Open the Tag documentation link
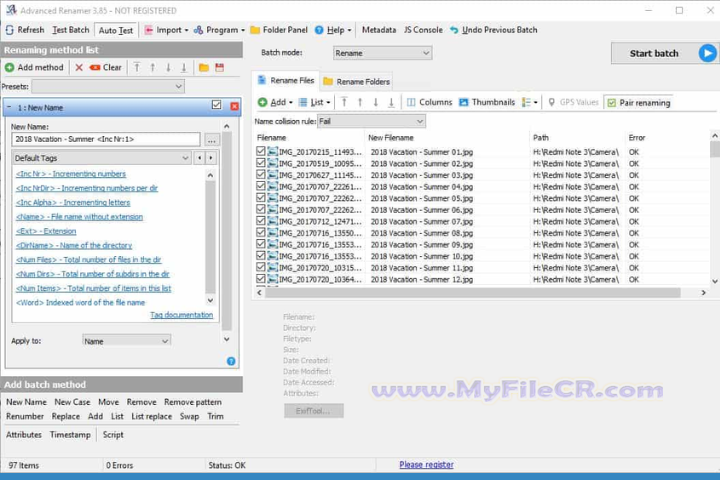 click(x=181, y=315)
